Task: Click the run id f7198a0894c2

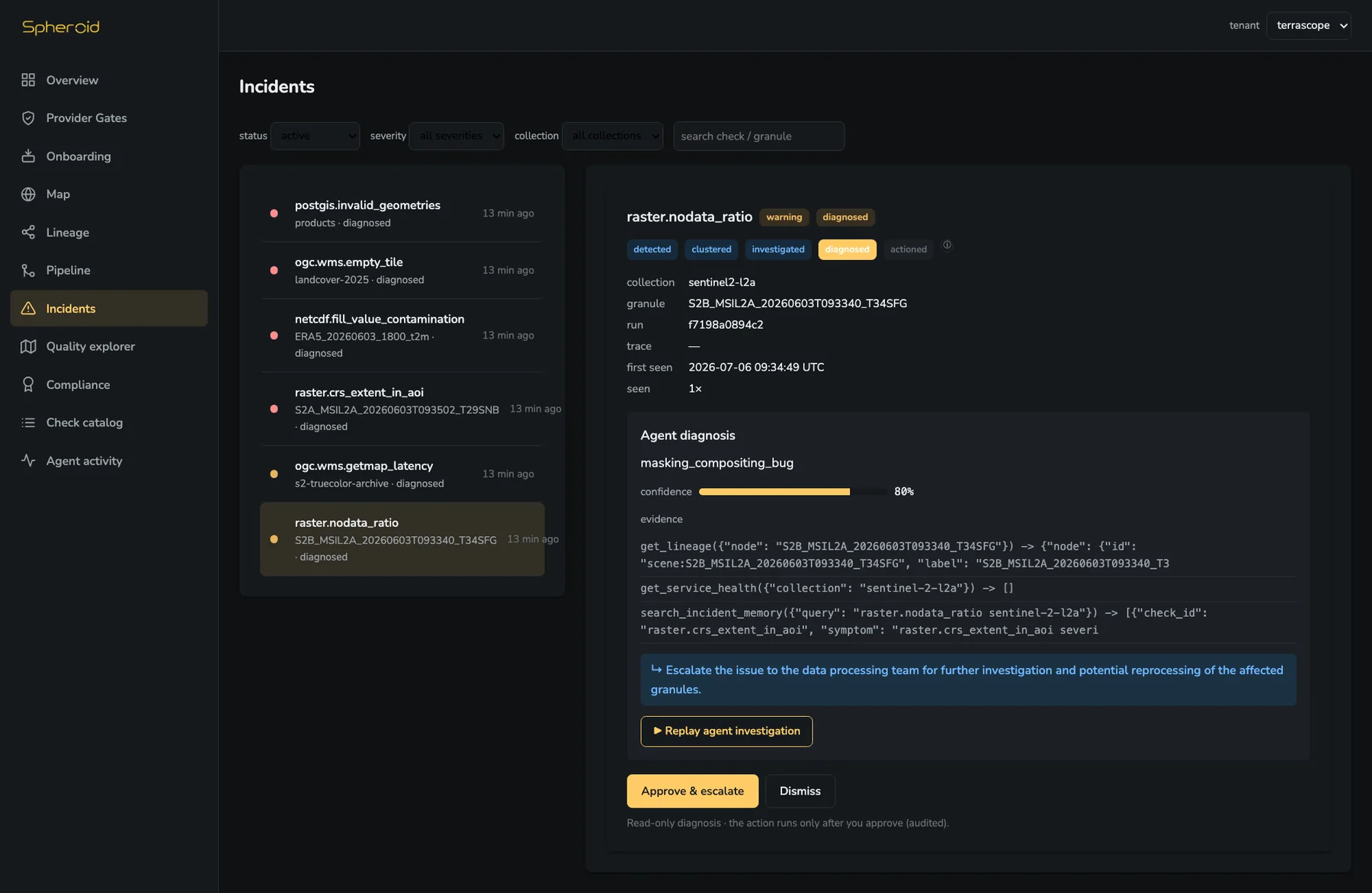Action: 726,325
